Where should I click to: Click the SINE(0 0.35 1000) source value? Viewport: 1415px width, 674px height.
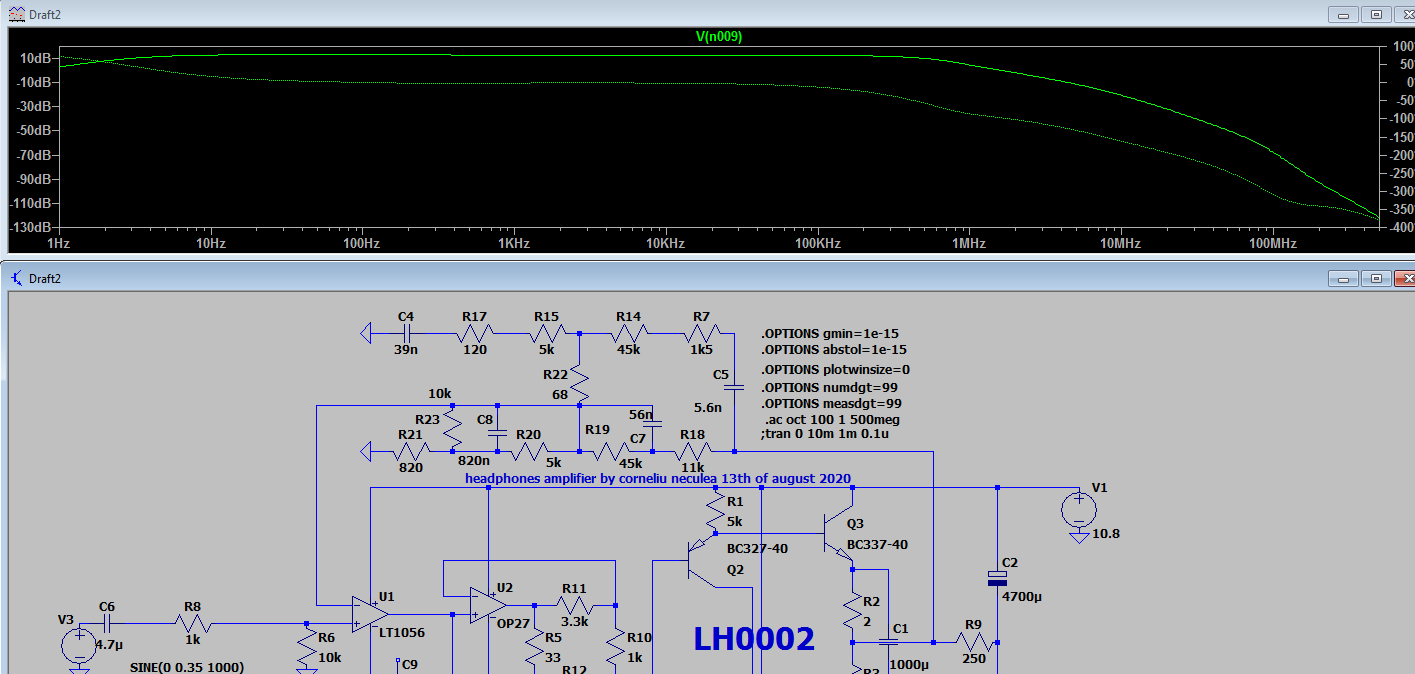pyautogui.click(x=187, y=667)
